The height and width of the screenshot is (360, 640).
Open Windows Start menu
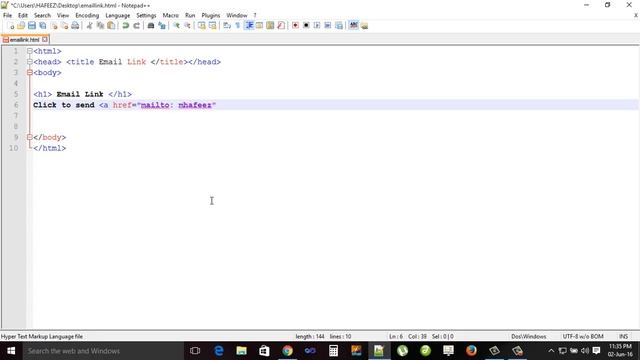11,351
